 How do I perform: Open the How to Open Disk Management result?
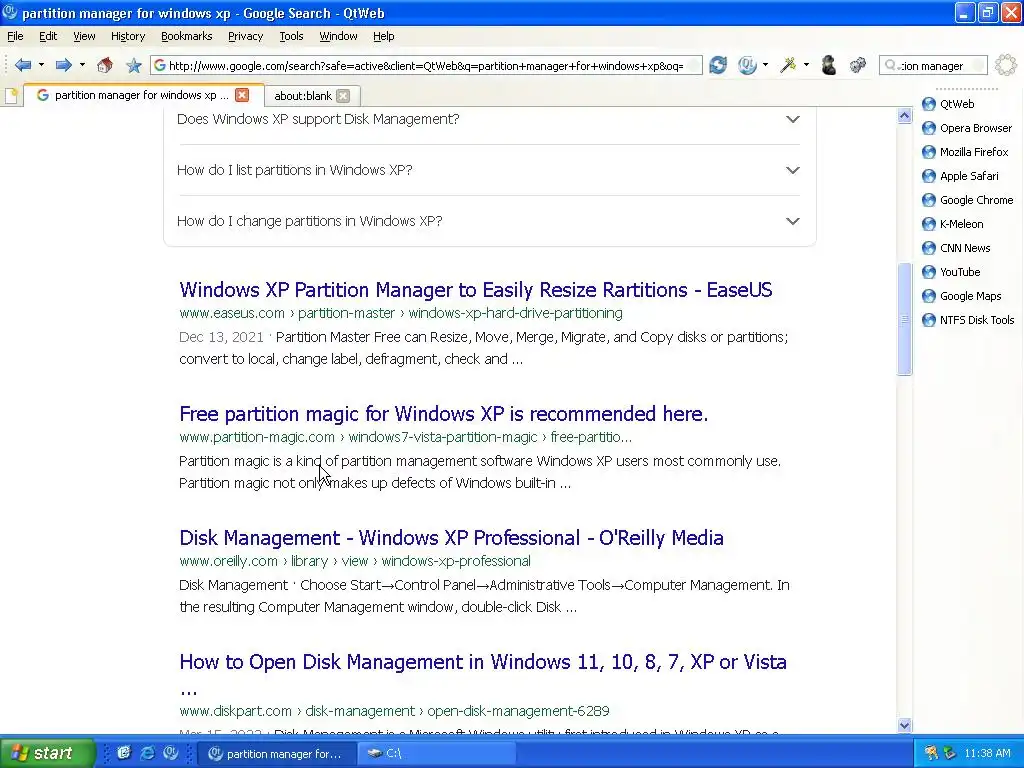483,662
